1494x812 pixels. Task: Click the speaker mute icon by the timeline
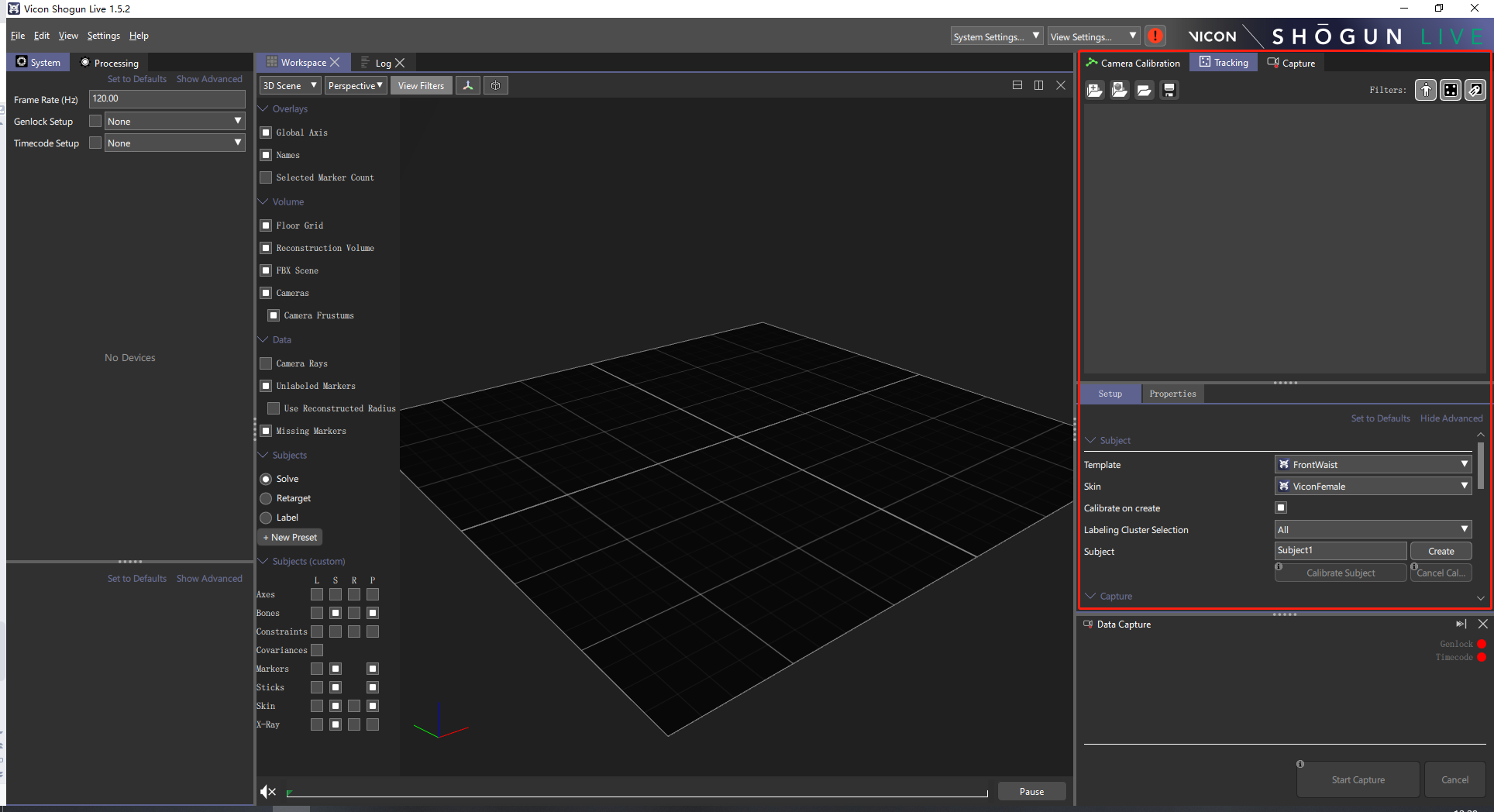[x=268, y=791]
